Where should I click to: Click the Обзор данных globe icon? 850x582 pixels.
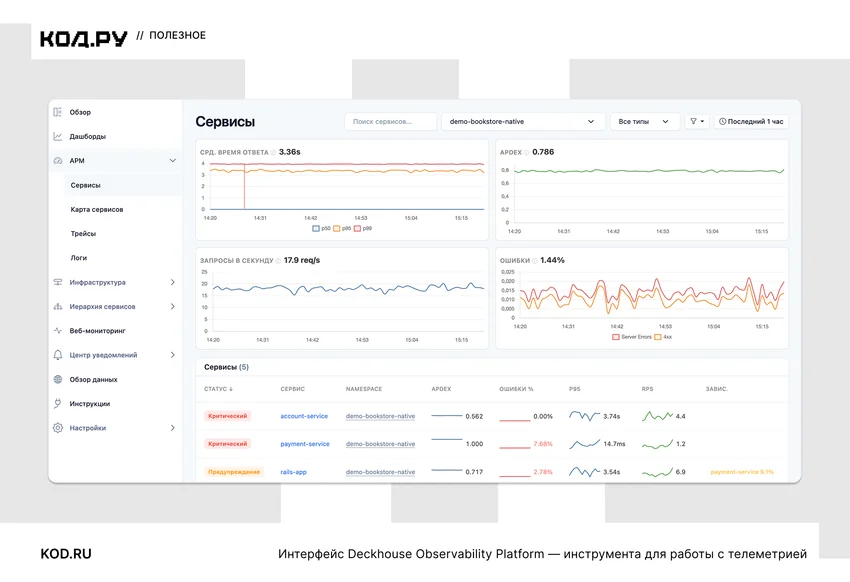click(57, 379)
